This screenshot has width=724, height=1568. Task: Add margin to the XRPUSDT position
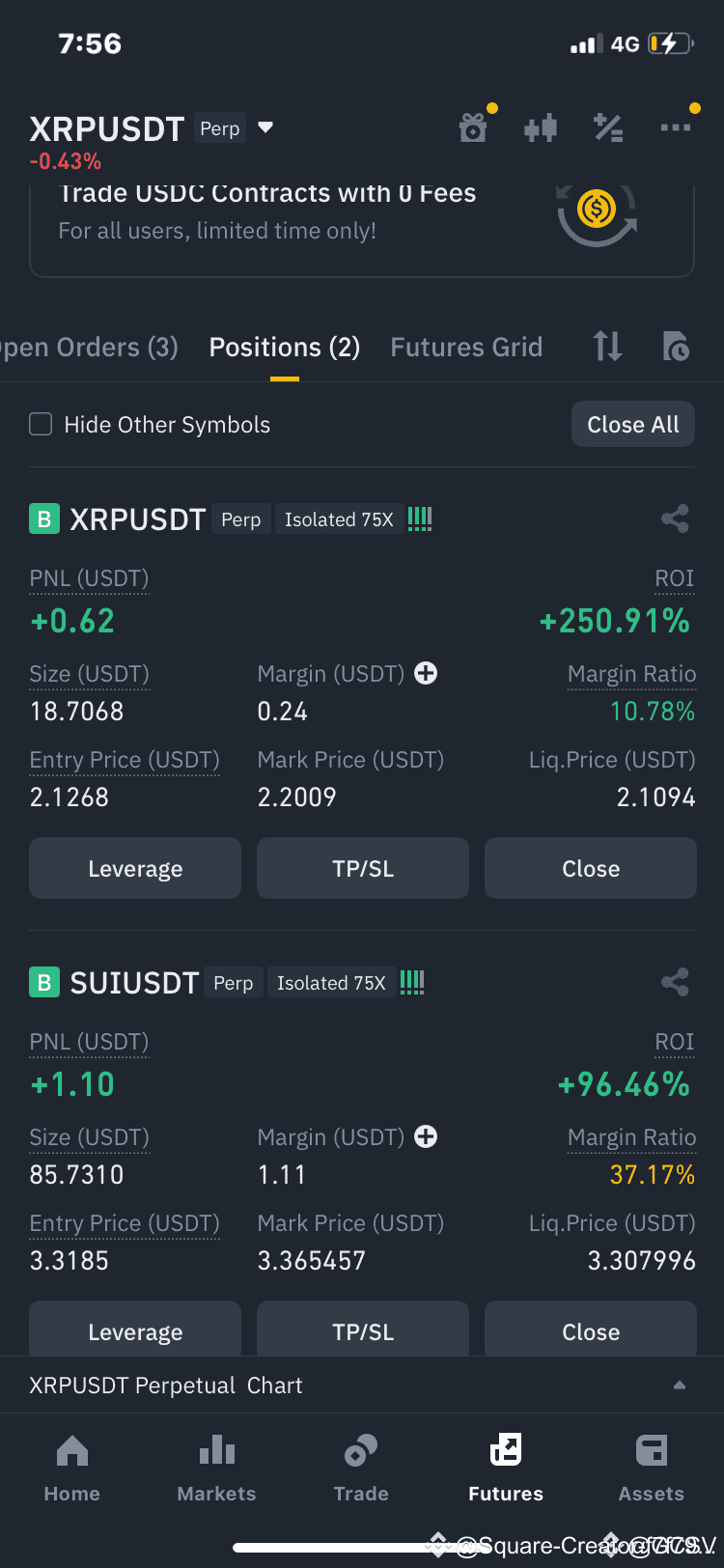pos(426,673)
